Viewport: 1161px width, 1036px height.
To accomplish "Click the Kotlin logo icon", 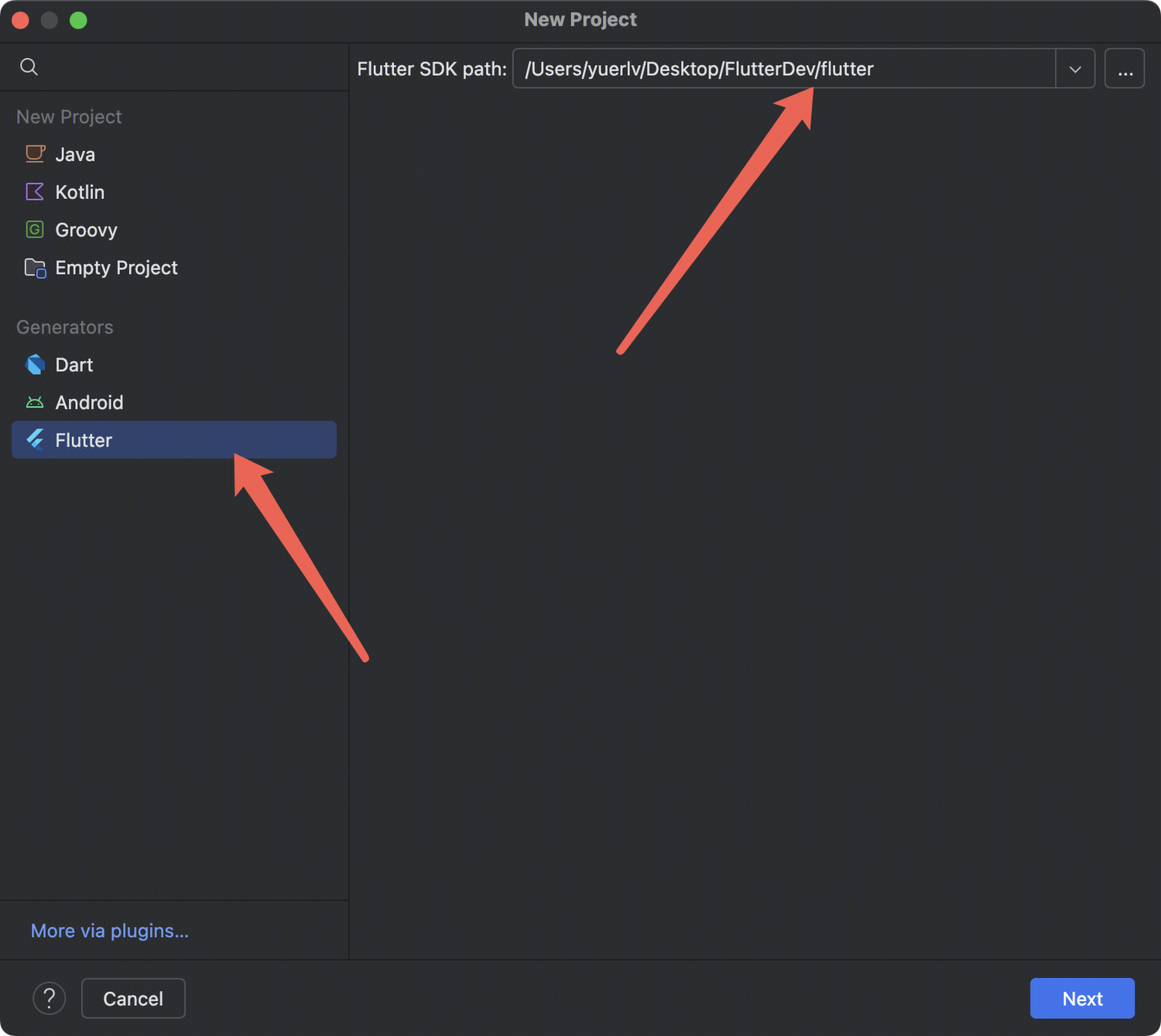I will pos(35,192).
